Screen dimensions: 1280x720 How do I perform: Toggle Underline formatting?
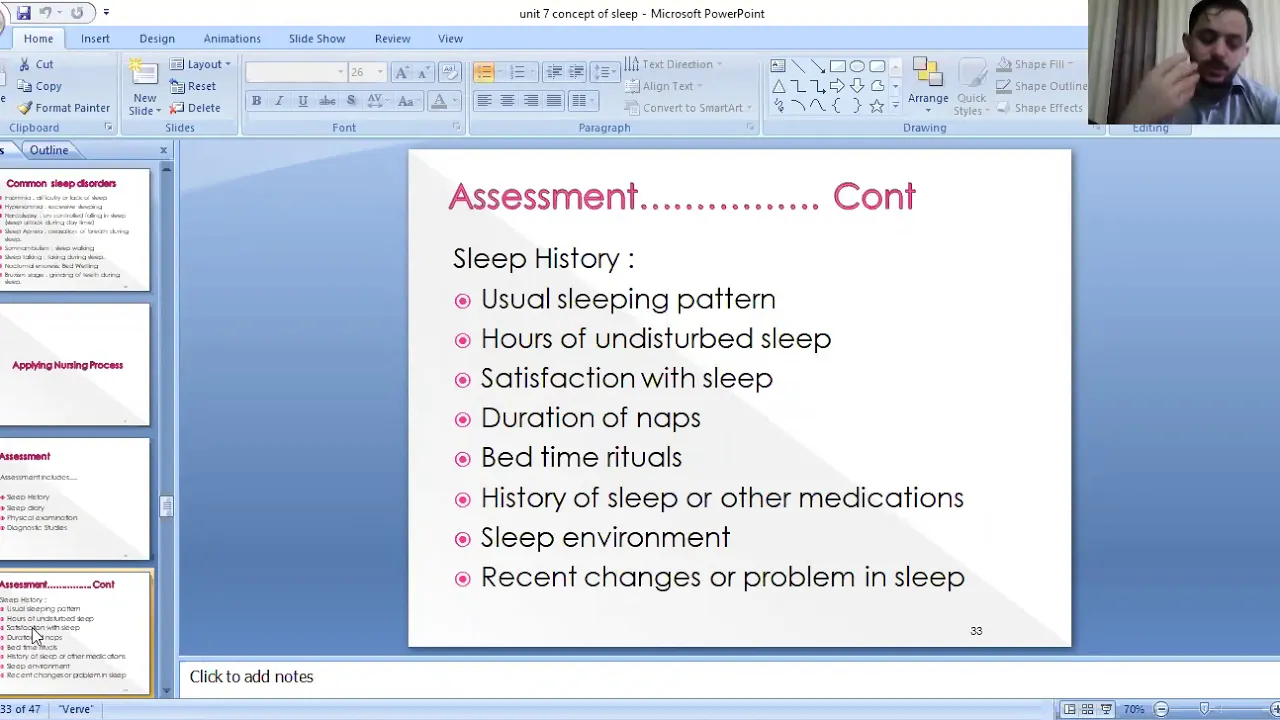pos(303,101)
